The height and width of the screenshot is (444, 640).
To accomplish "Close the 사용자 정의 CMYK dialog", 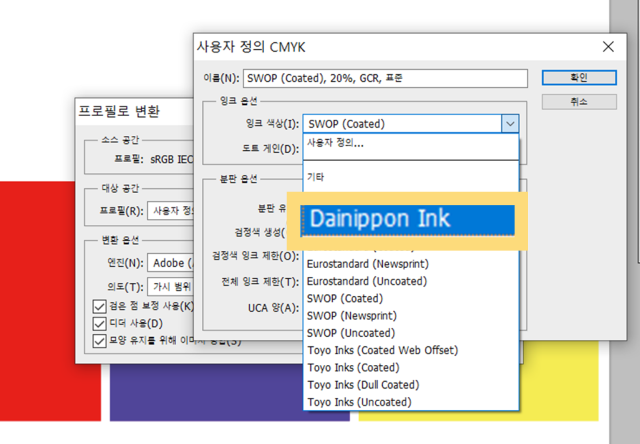I will [608, 47].
